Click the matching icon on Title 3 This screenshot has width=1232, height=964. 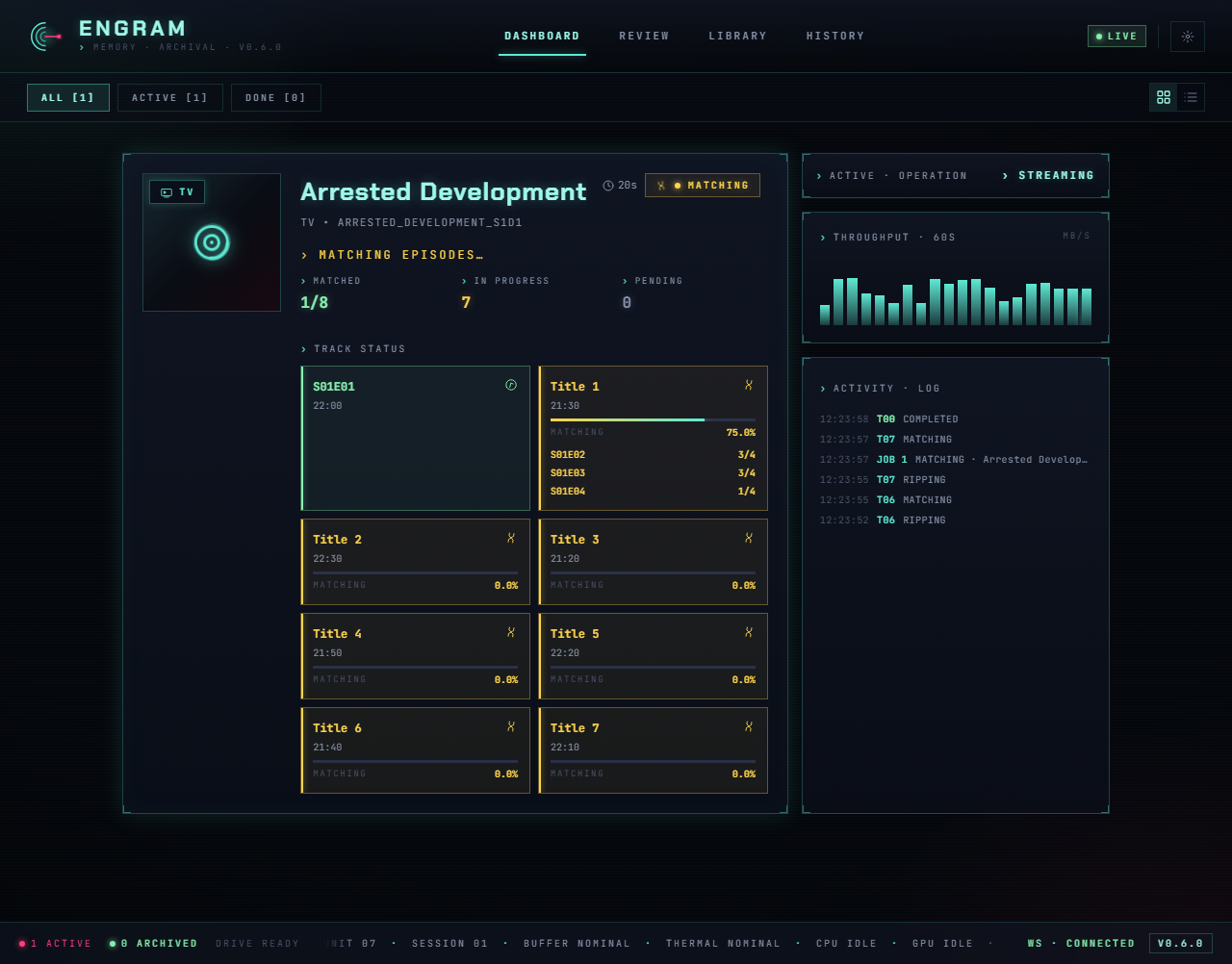coord(749,538)
